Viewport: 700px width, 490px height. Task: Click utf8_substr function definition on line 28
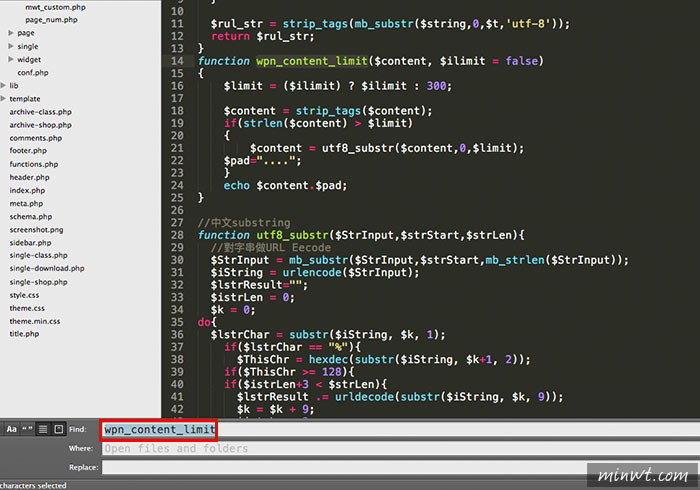coord(292,235)
